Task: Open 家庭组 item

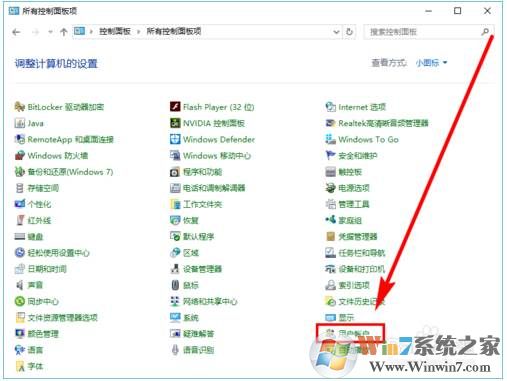Action: pyautogui.click(x=343, y=220)
